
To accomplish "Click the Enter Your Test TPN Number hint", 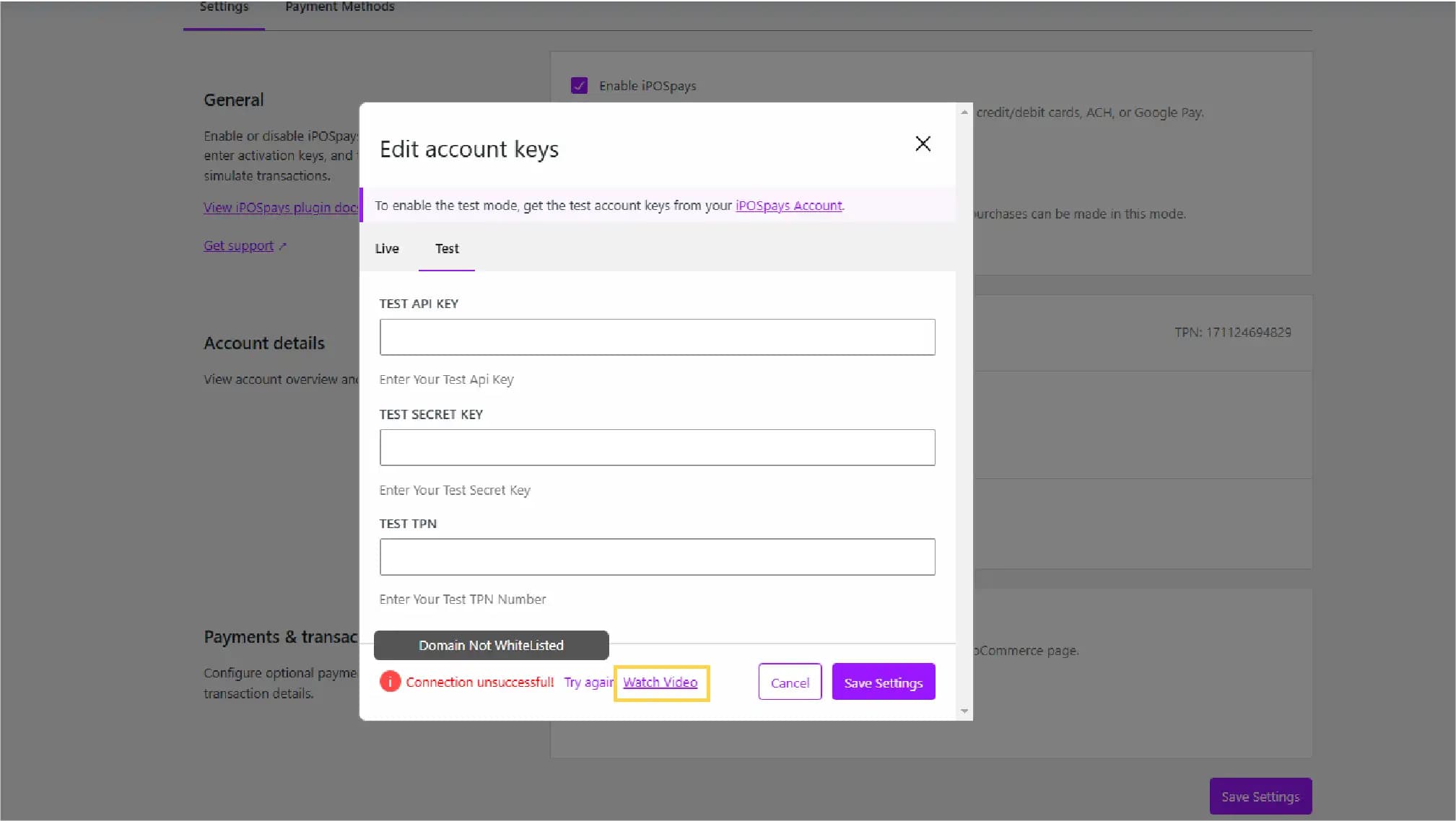I will tap(463, 600).
